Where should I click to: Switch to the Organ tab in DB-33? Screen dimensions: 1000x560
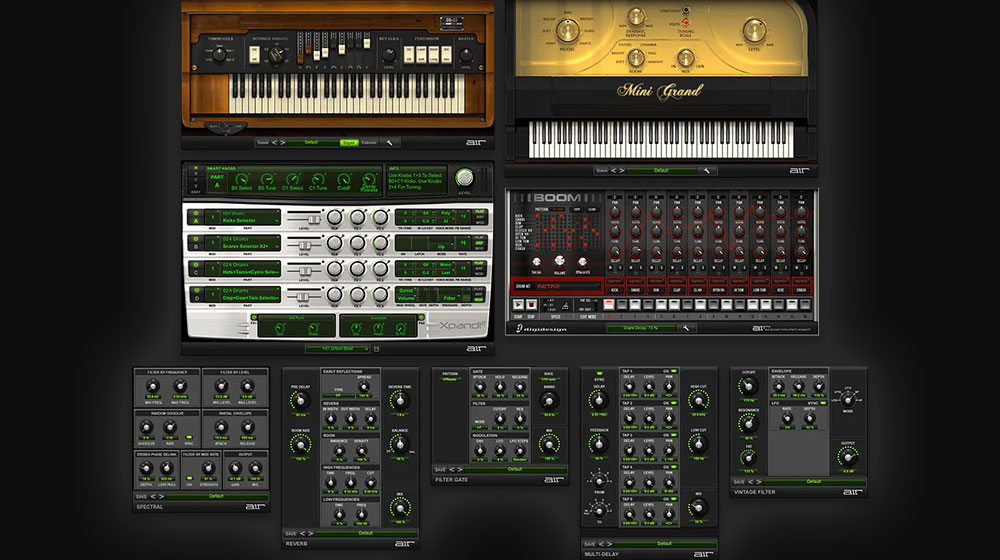(349, 143)
